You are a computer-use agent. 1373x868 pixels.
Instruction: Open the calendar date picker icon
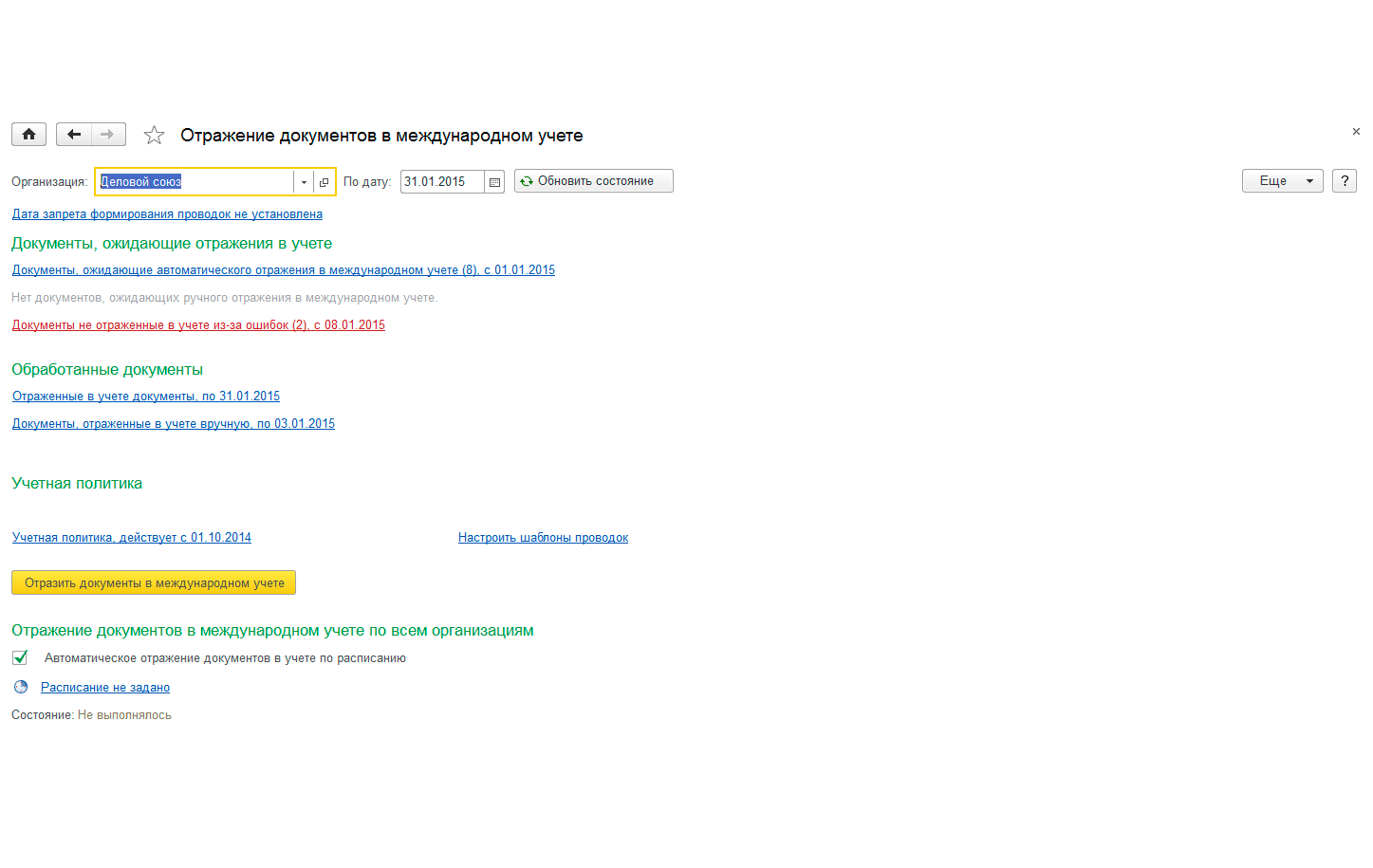point(494,182)
